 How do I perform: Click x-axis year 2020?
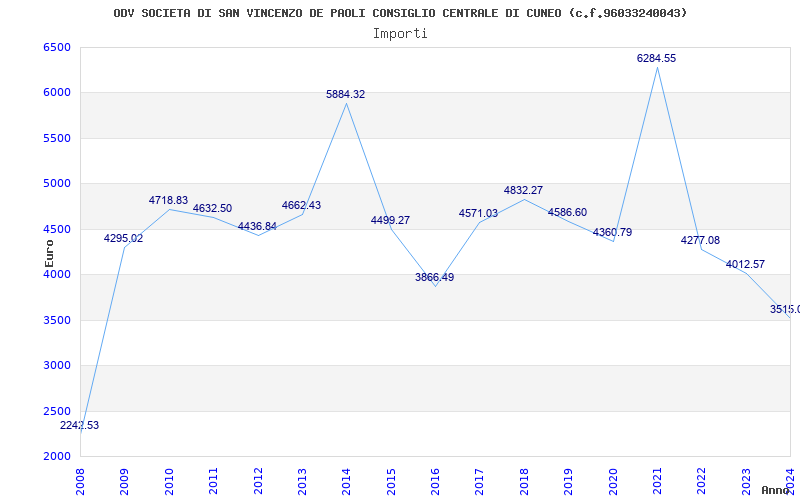613,481
